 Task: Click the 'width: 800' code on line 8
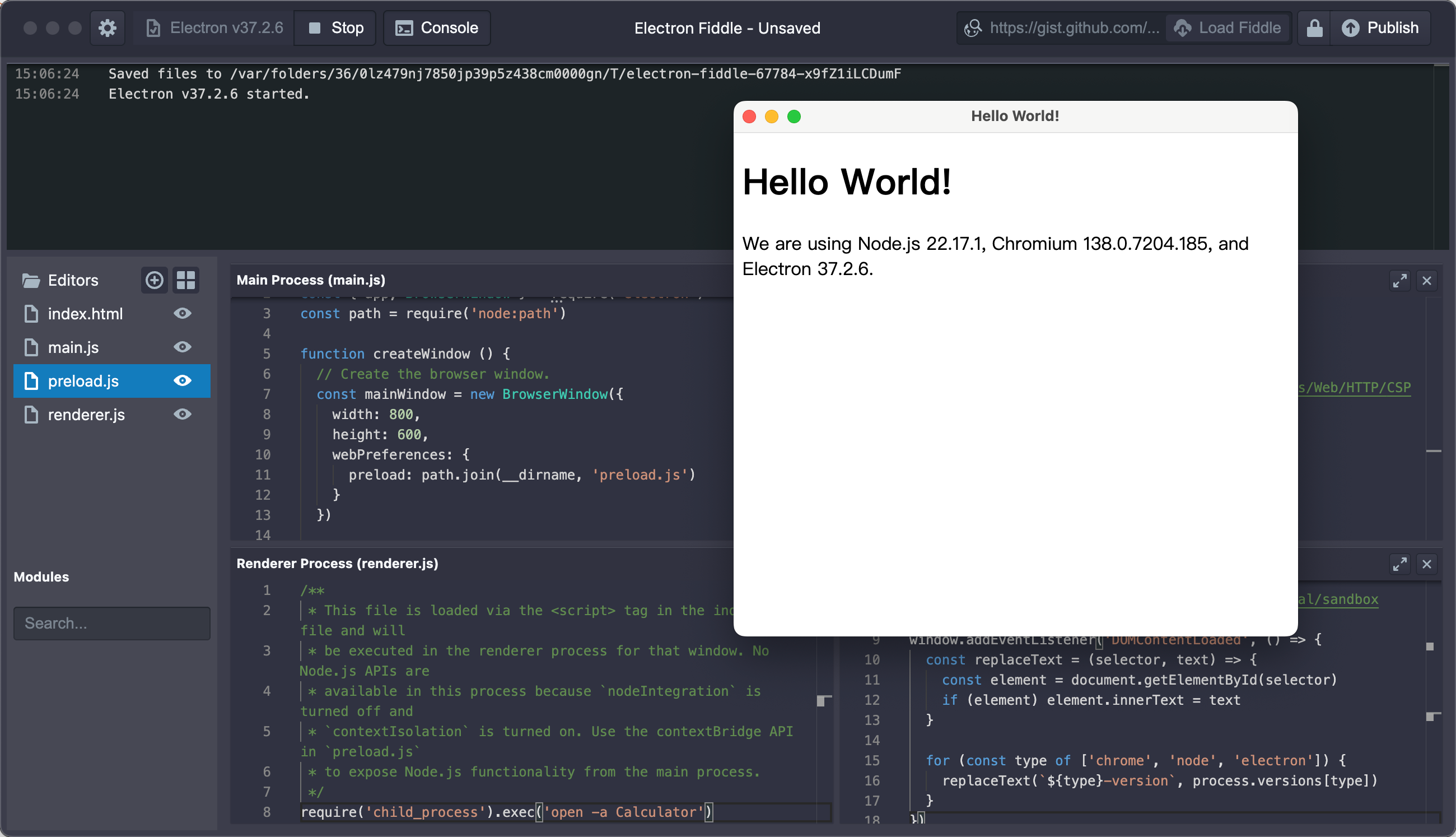(x=376, y=415)
